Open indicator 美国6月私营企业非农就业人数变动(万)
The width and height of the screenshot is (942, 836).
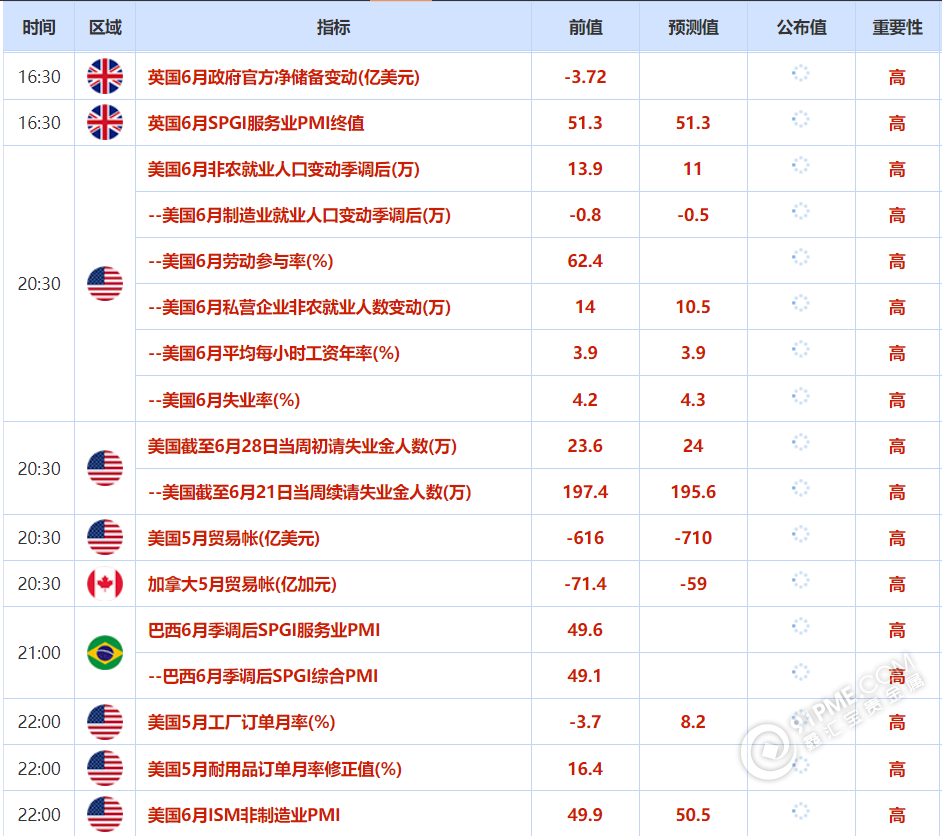pyautogui.click(x=299, y=307)
